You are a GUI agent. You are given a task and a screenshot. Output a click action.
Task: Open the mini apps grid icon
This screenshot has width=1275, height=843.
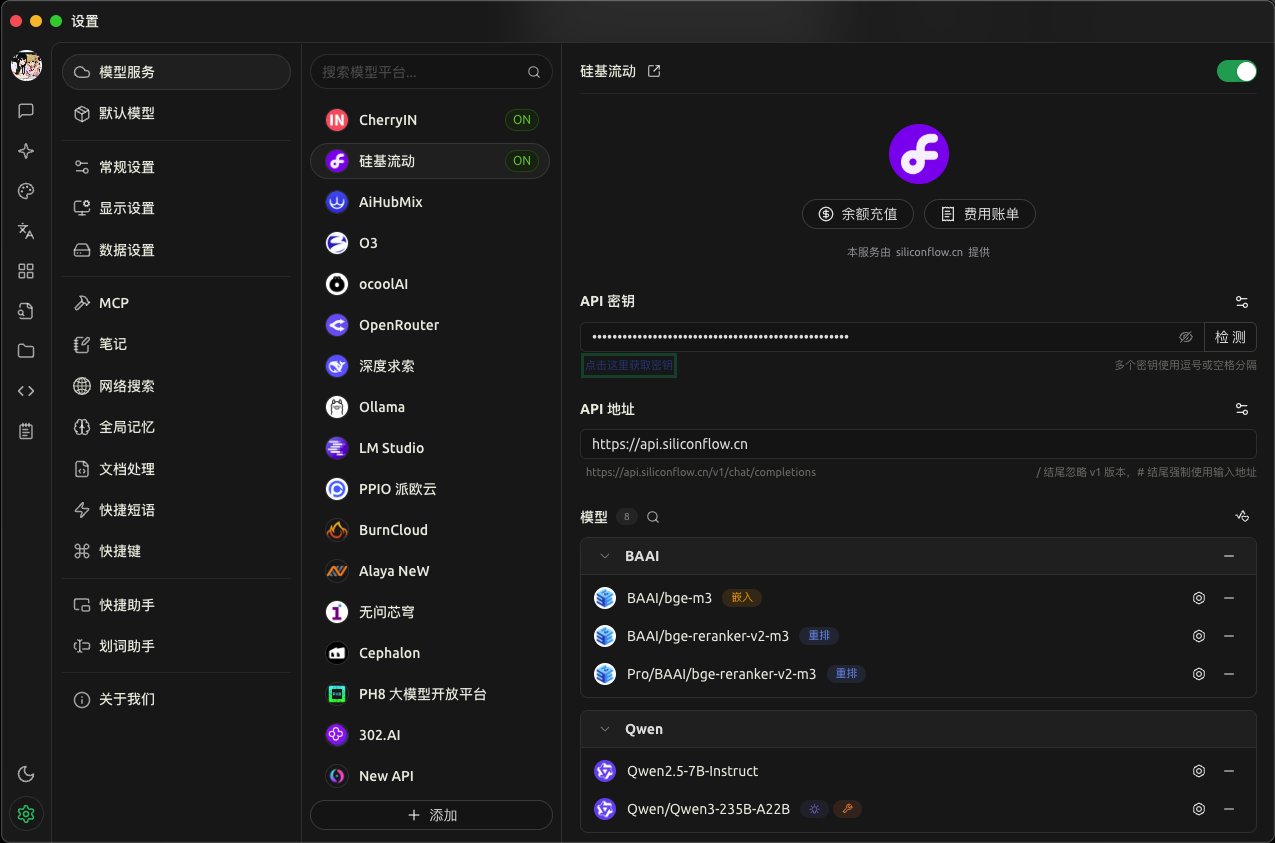[x=26, y=271]
